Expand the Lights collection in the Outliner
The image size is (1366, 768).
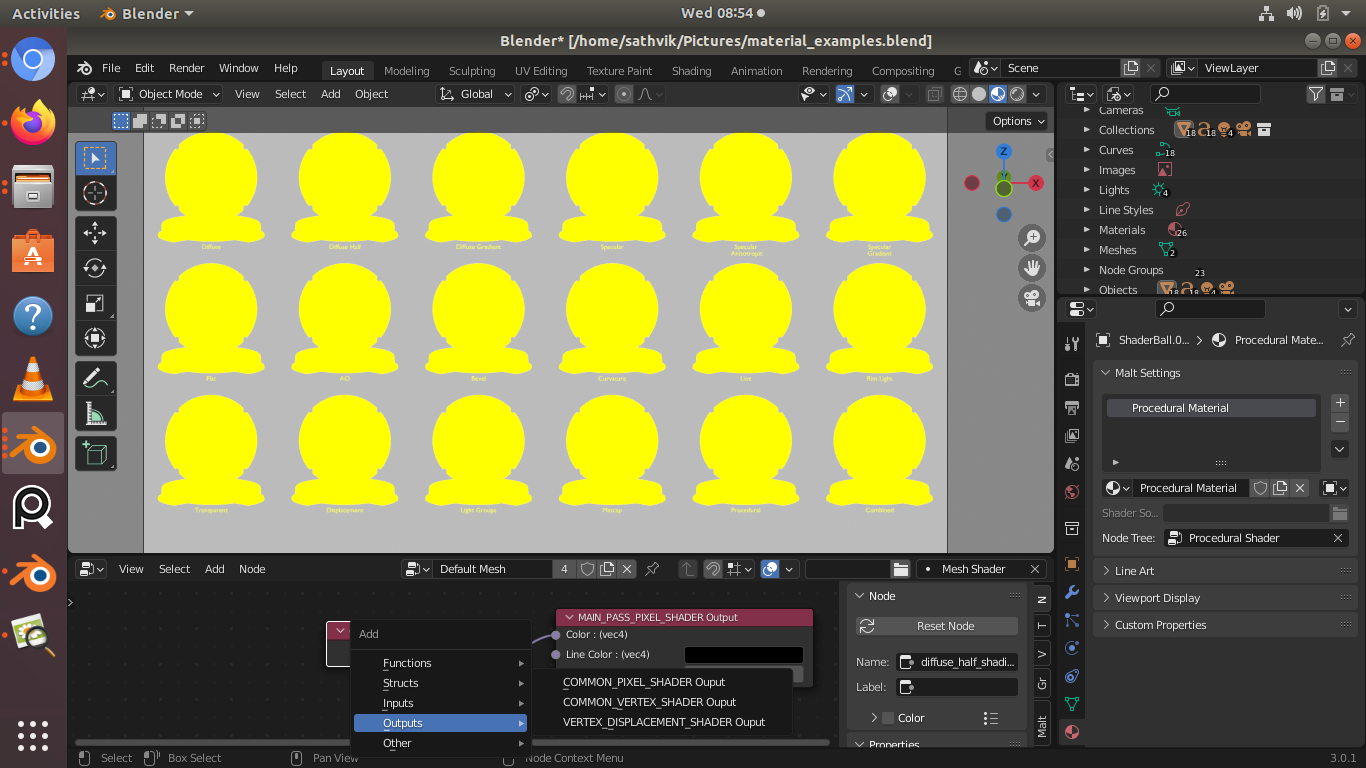pos(1087,189)
